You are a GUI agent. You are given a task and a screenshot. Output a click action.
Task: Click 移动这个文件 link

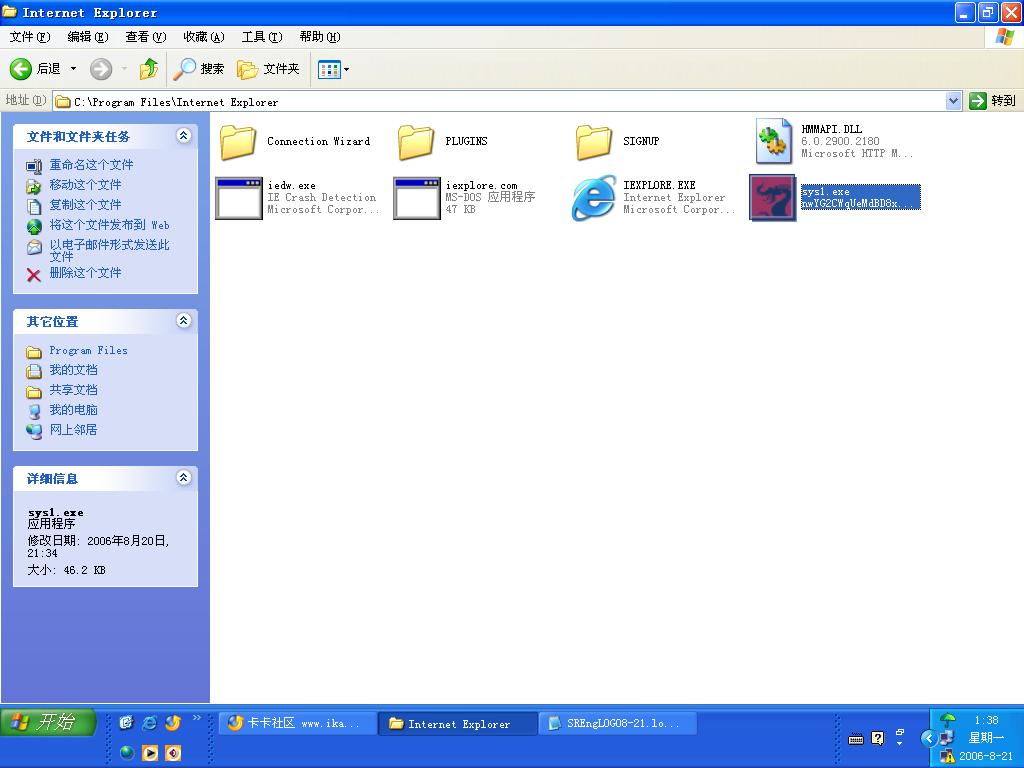point(86,185)
